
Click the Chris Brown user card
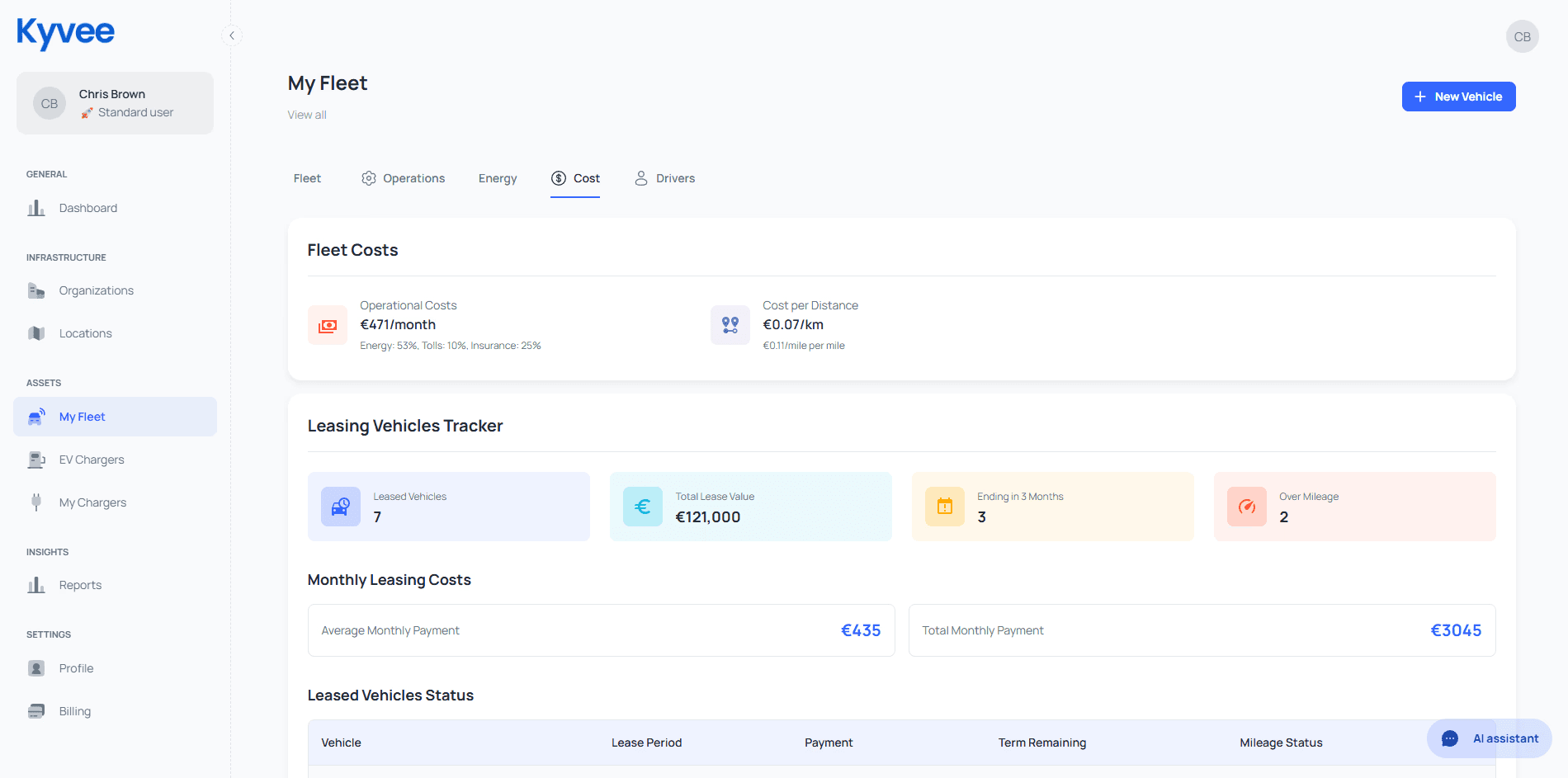115,103
